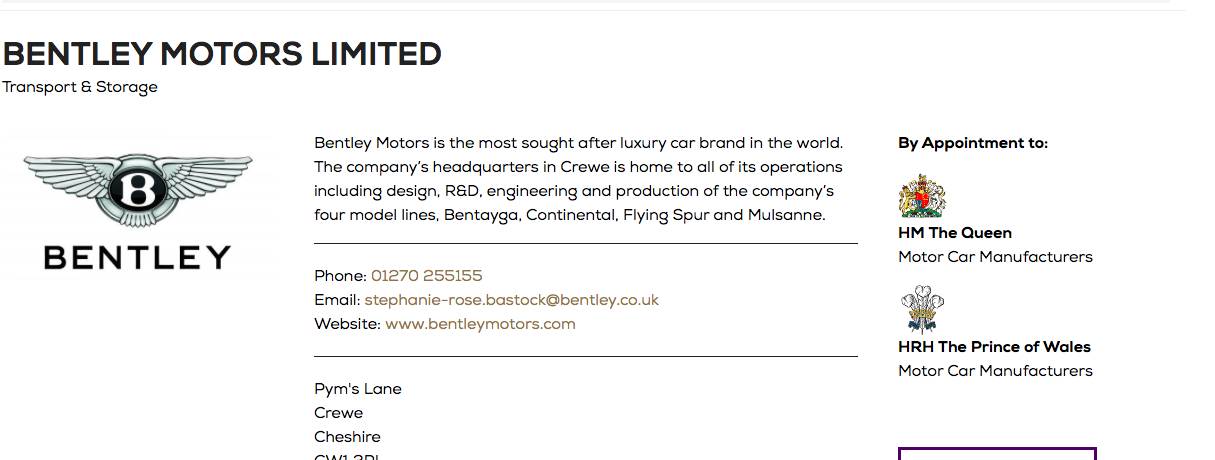Click the Pym's Lane address line
The image size is (1215, 460).
[x=358, y=389]
